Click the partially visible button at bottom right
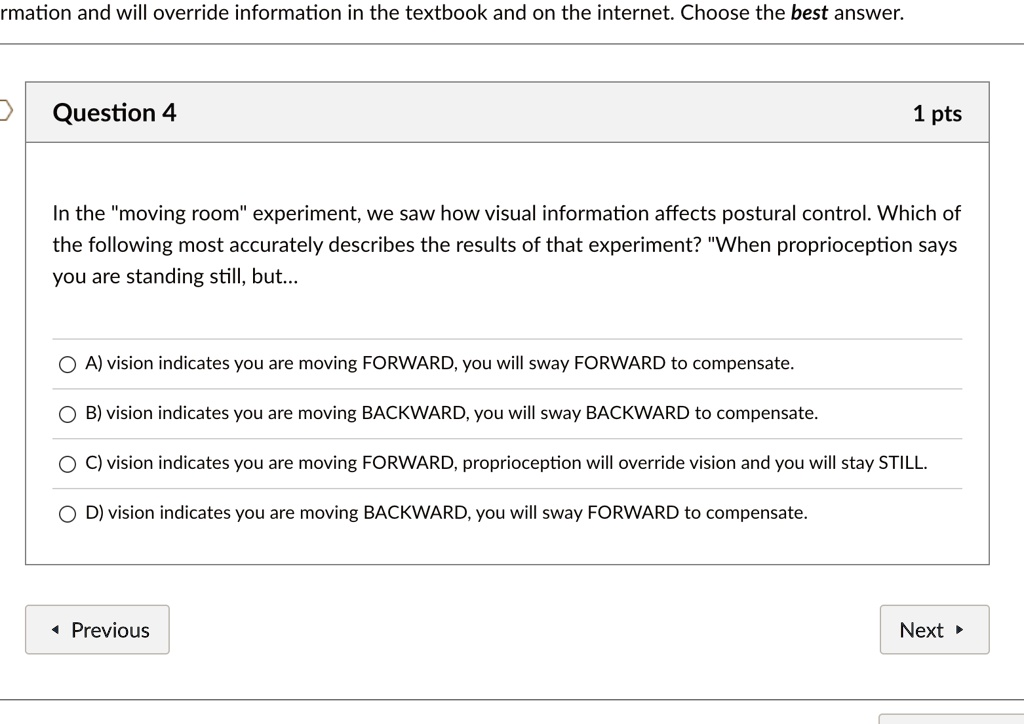Image resolution: width=1024 pixels, height=724 pixels. pyautogui.click(x=952, y=719)
